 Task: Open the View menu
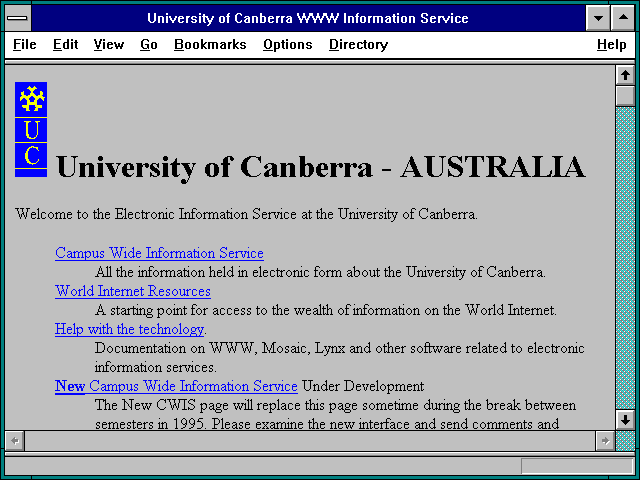coord(109,44)
